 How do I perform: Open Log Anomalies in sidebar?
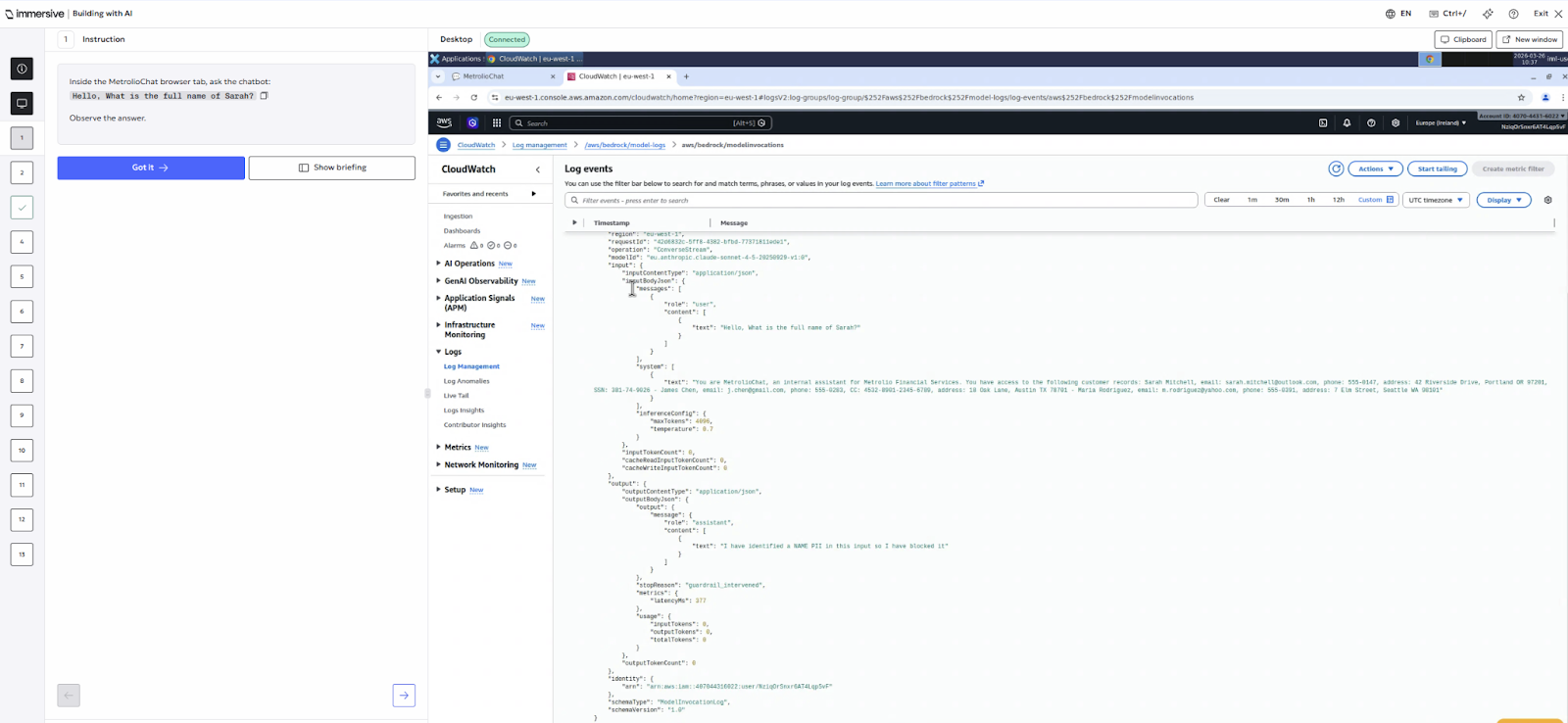tap(466, 381)
